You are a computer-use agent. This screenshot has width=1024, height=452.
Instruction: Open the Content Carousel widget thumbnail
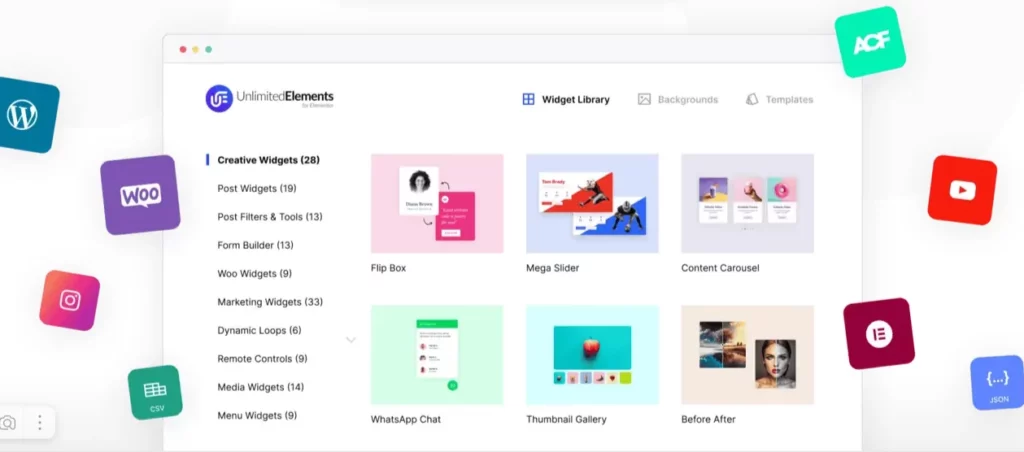point(747,203)
